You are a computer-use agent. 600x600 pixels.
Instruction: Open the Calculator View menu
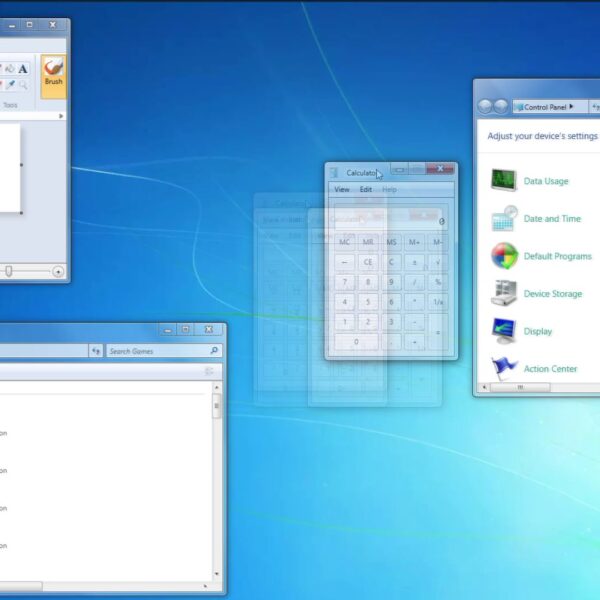click(x=342, y=189)
